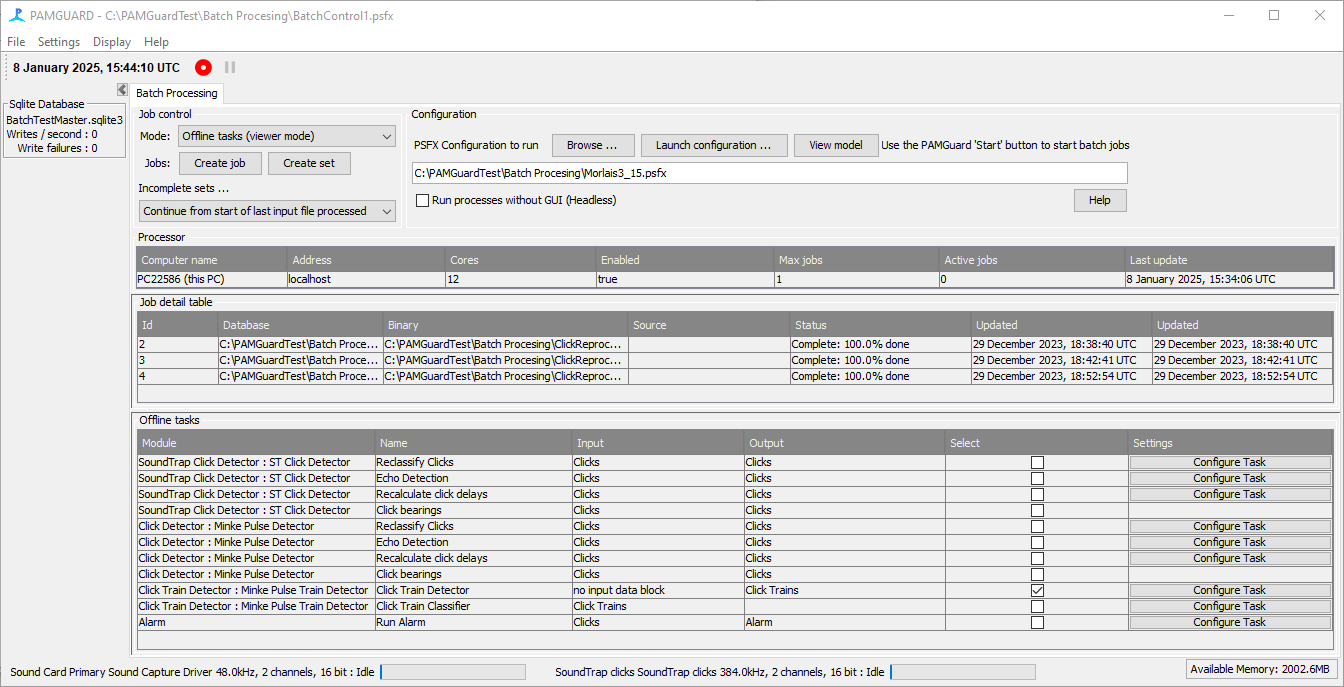Image resolution: width=1344 pixels, height=687 pixels.
Task: Tick ST Click Detector Reclassify Clicks checkbox
Action: [1037, 462]
